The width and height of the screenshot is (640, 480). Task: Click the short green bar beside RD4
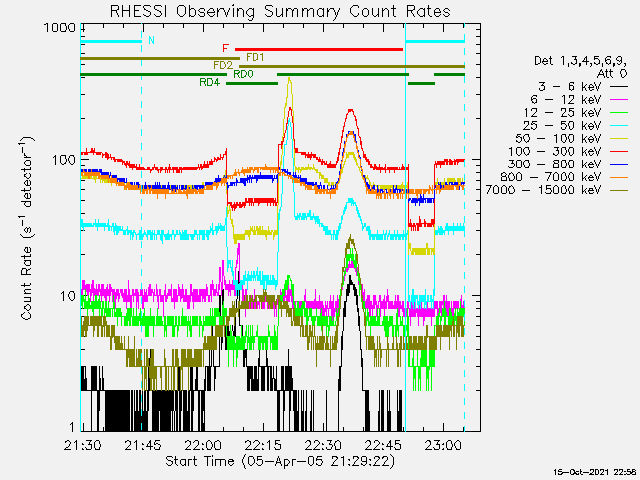click(252, 83)
